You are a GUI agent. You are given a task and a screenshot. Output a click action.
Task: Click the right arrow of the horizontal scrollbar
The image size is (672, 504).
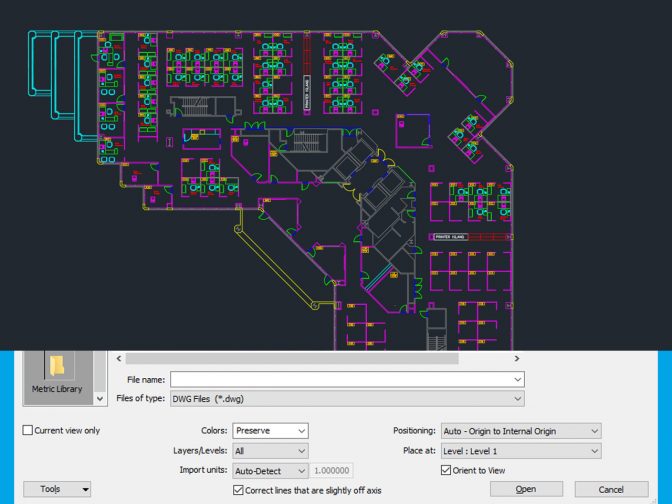coord(517,358)
